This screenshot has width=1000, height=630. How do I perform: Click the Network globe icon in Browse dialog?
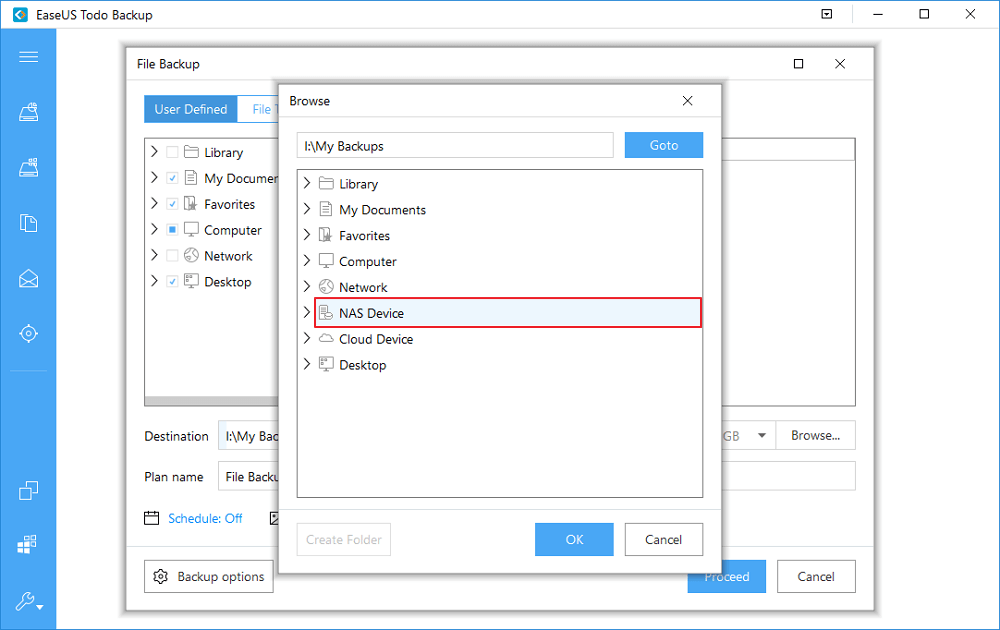(x=326, y=286)
